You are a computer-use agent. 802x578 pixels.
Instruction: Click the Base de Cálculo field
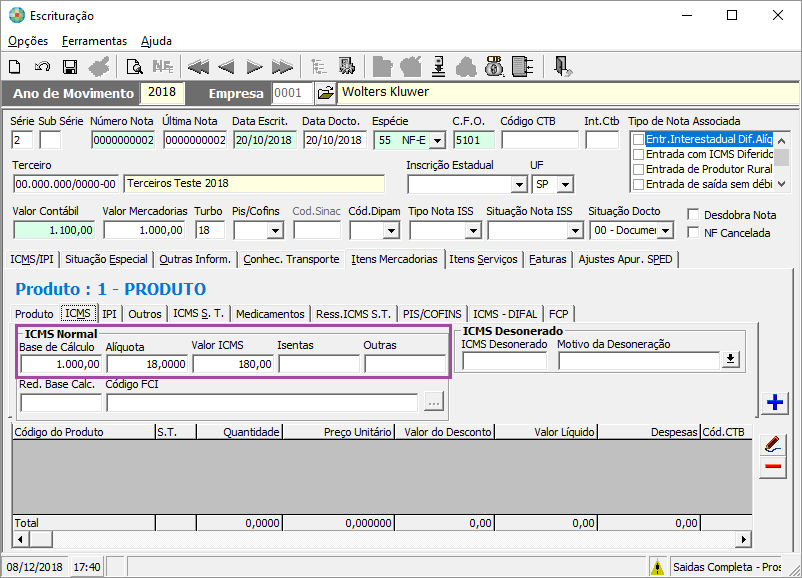(x=61, y=364)
